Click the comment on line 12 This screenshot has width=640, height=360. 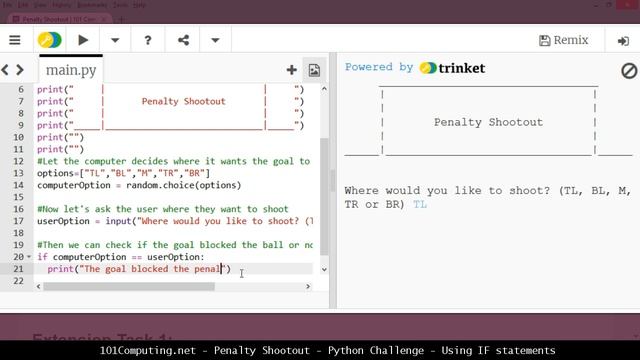(x=173, y=161)
